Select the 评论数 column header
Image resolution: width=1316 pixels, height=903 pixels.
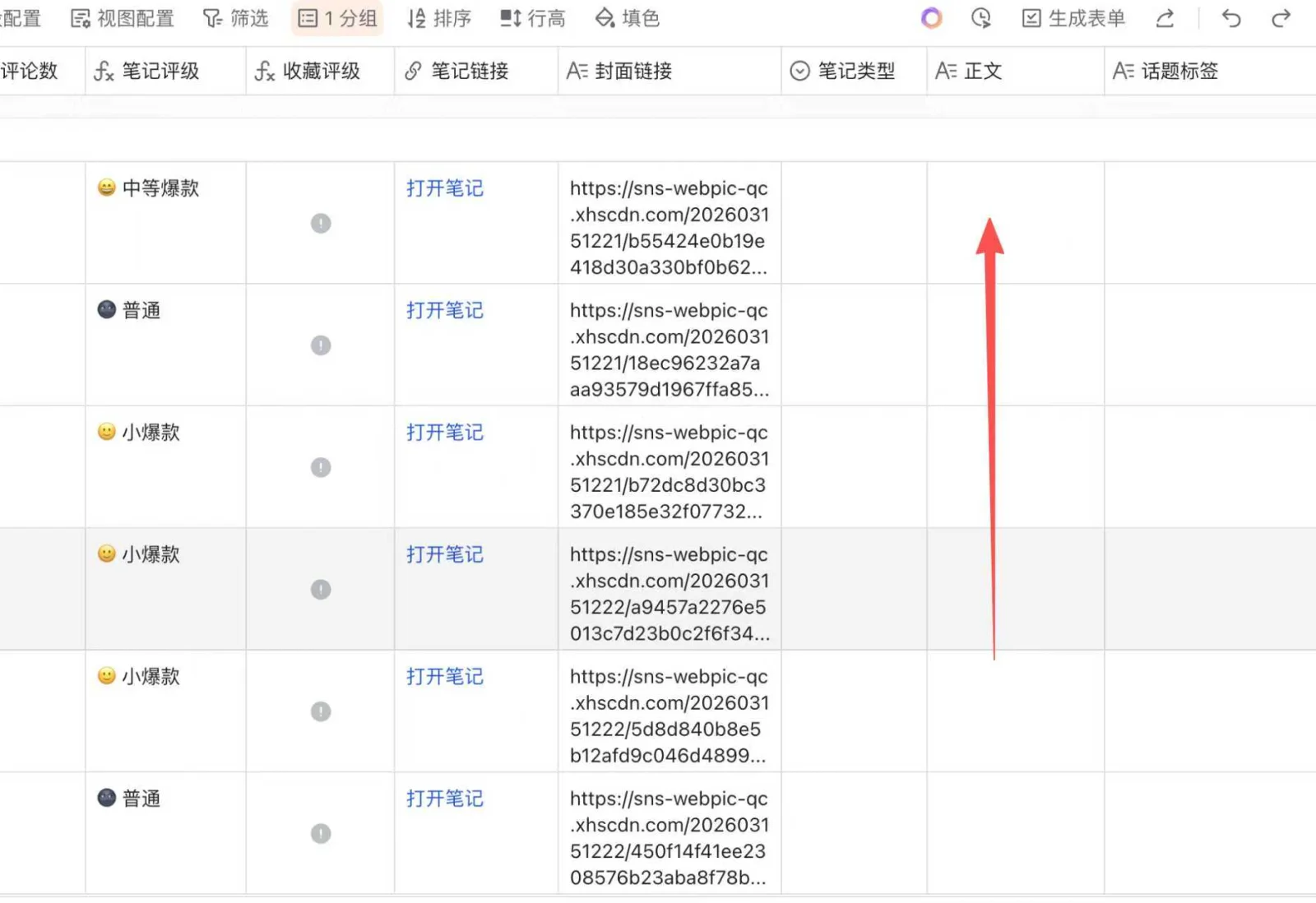[42, 71]
